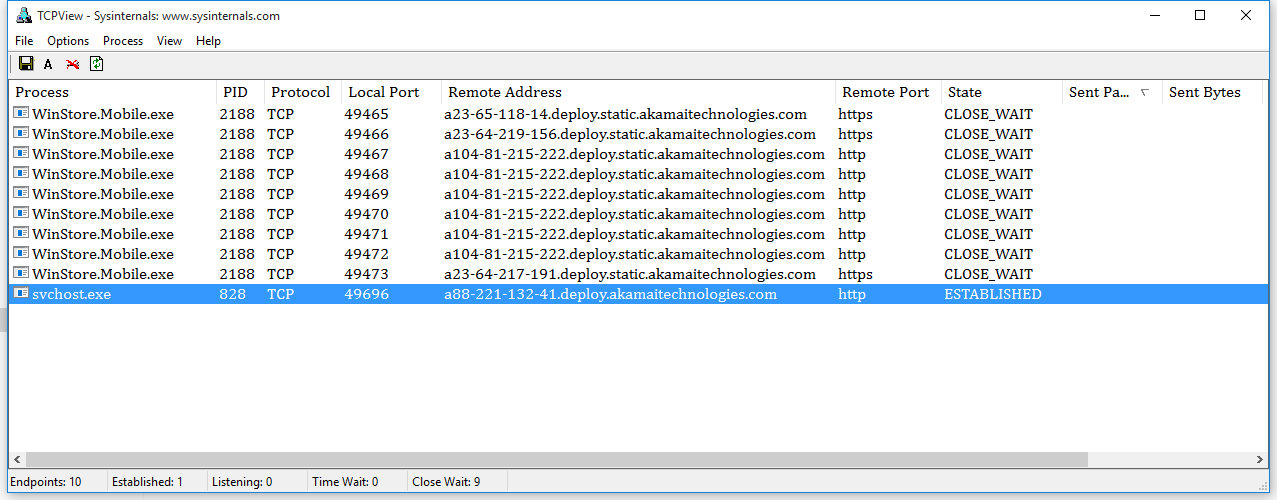Open the View menu

(x=169, y=41)
